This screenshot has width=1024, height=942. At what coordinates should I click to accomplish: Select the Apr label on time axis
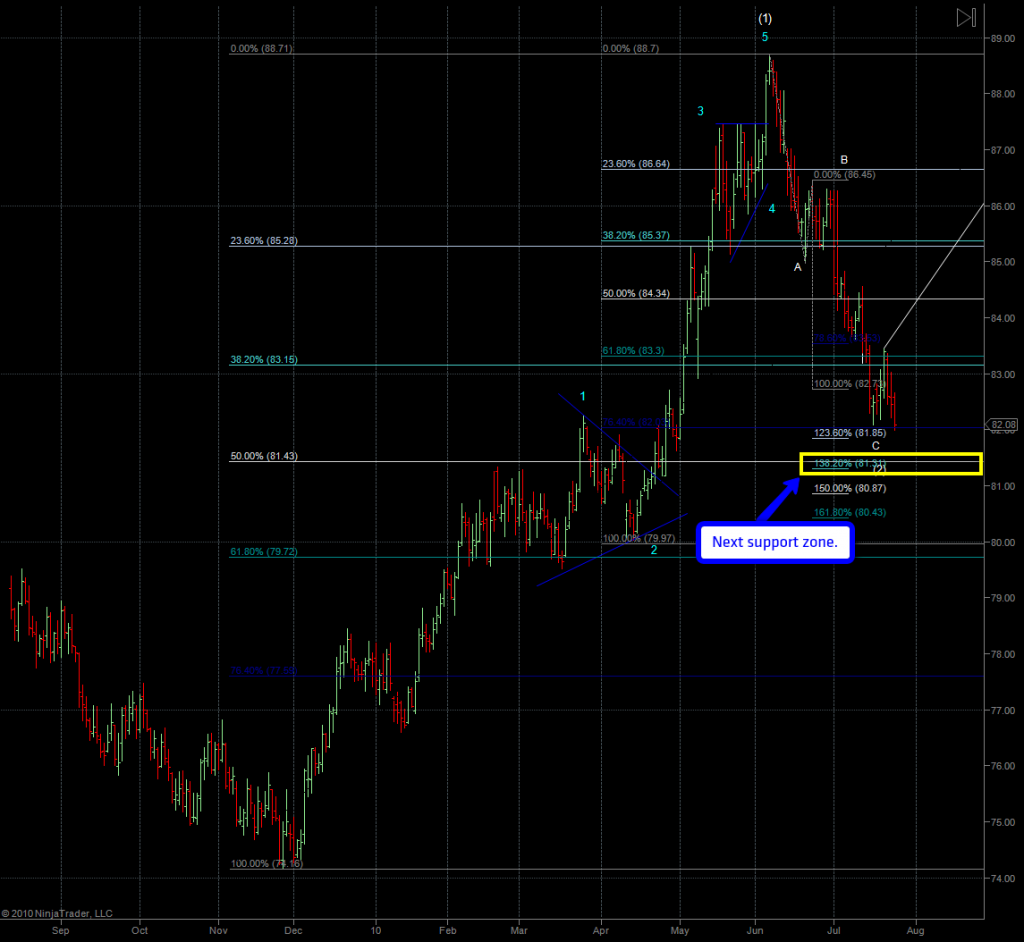[601, 931]
